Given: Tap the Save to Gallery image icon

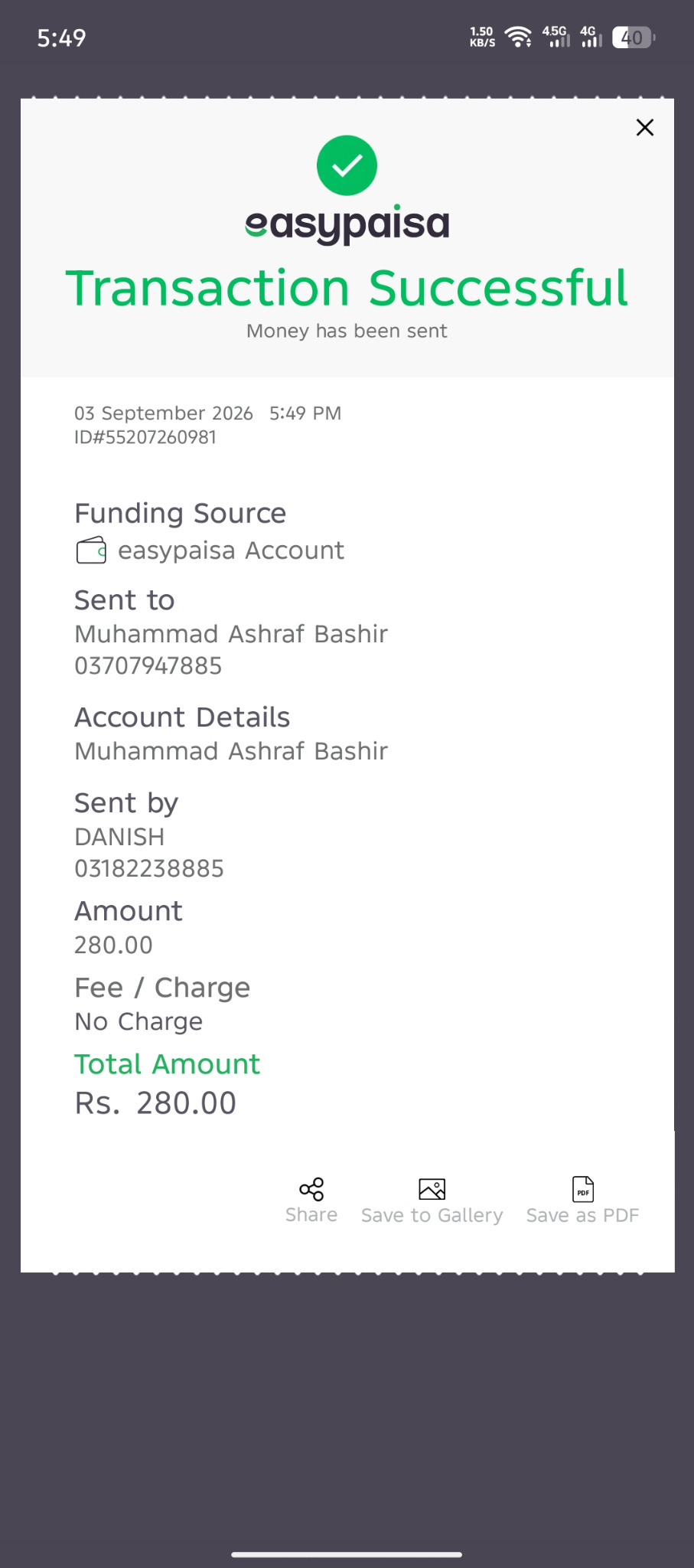Looking at the screenshot, I should (432, 1189).
